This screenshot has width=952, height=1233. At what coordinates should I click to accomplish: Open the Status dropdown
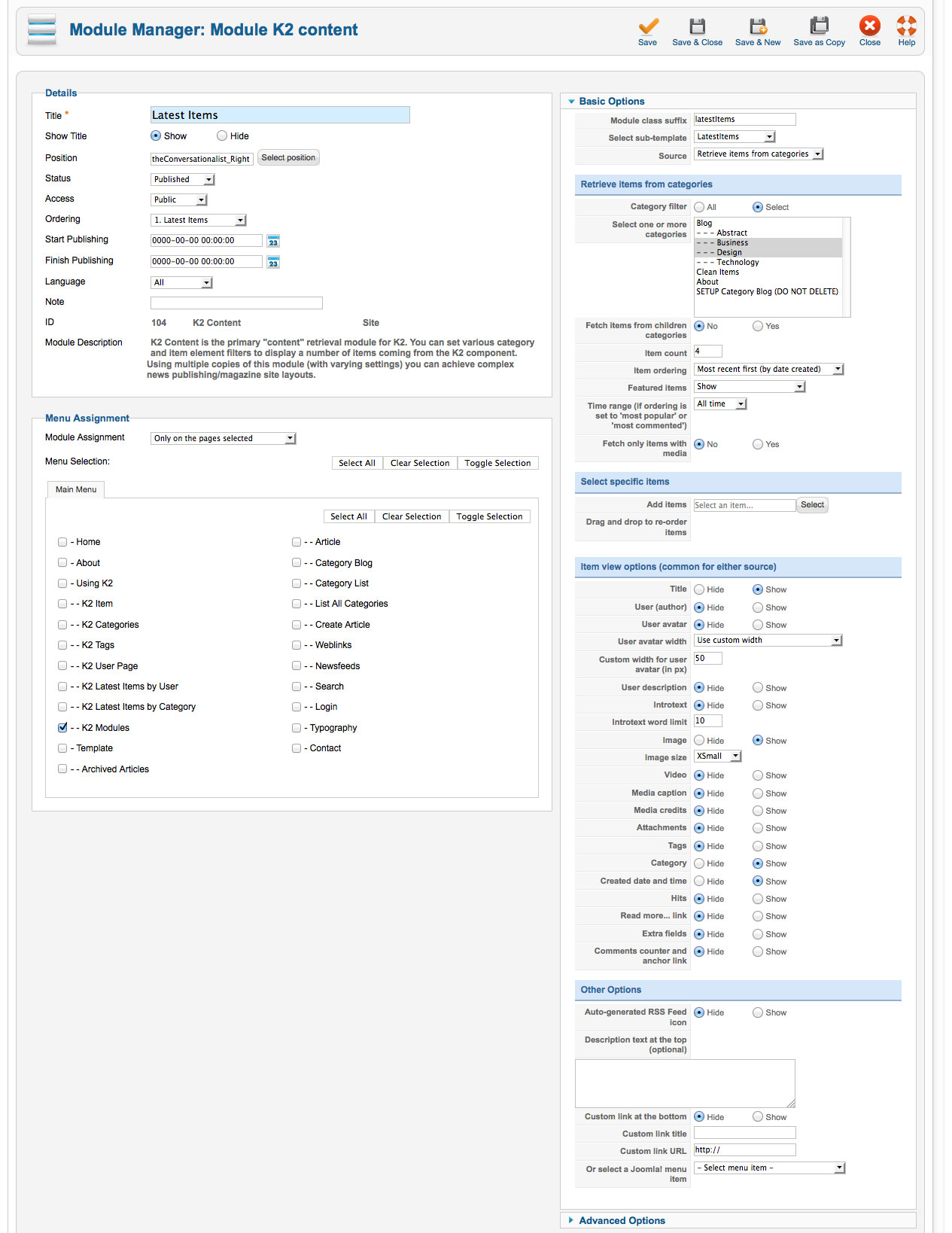[183, 179]
